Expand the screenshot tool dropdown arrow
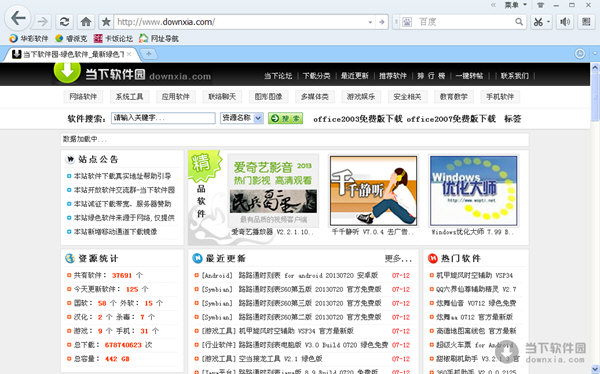This screenshot has width=600, height=374. (x=548, y=22)
